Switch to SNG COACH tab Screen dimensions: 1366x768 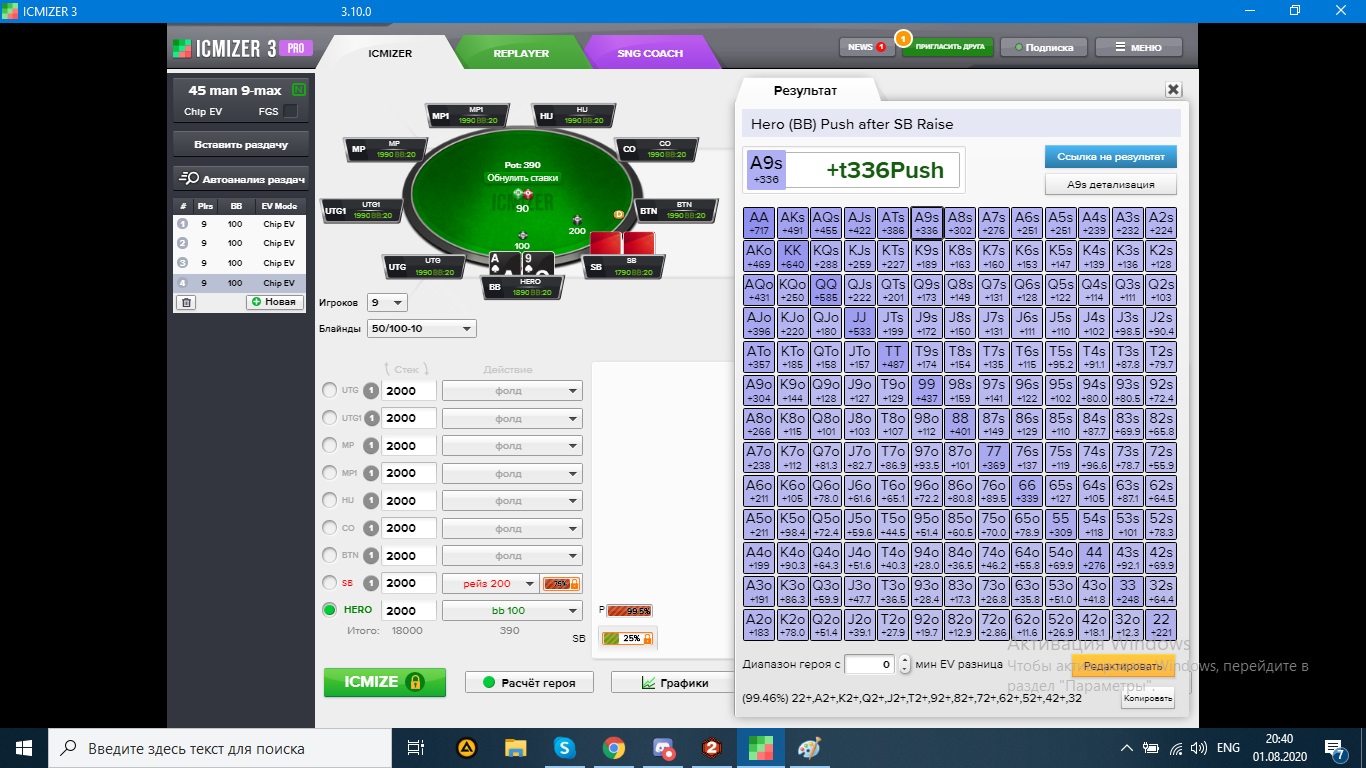point(650,53)
